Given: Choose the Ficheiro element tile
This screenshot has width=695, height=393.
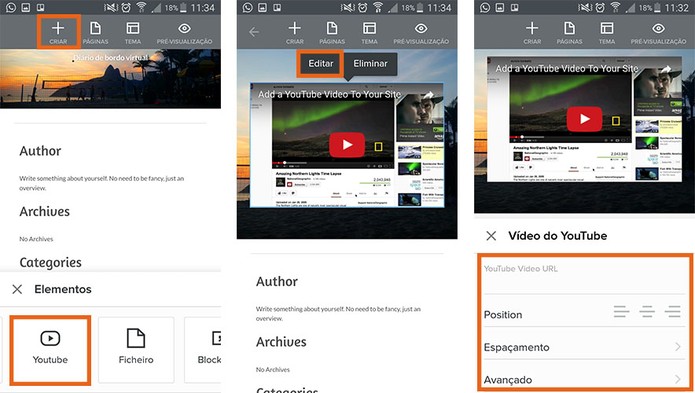Looking at the screenshot, I should [136, 350].
